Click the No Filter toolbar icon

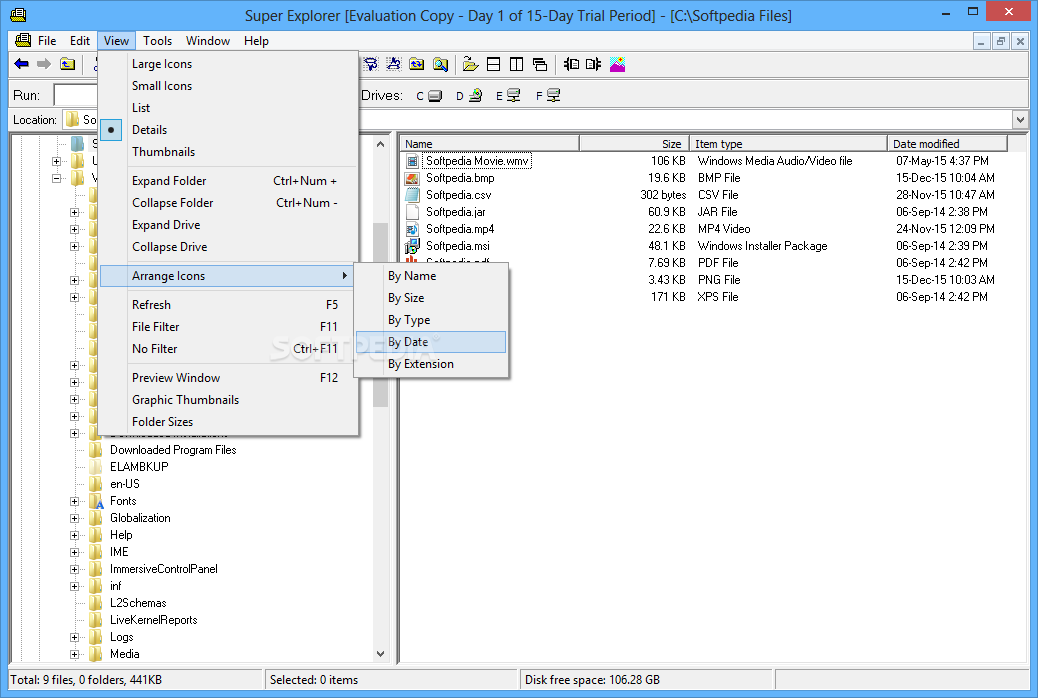coord(394,64)
